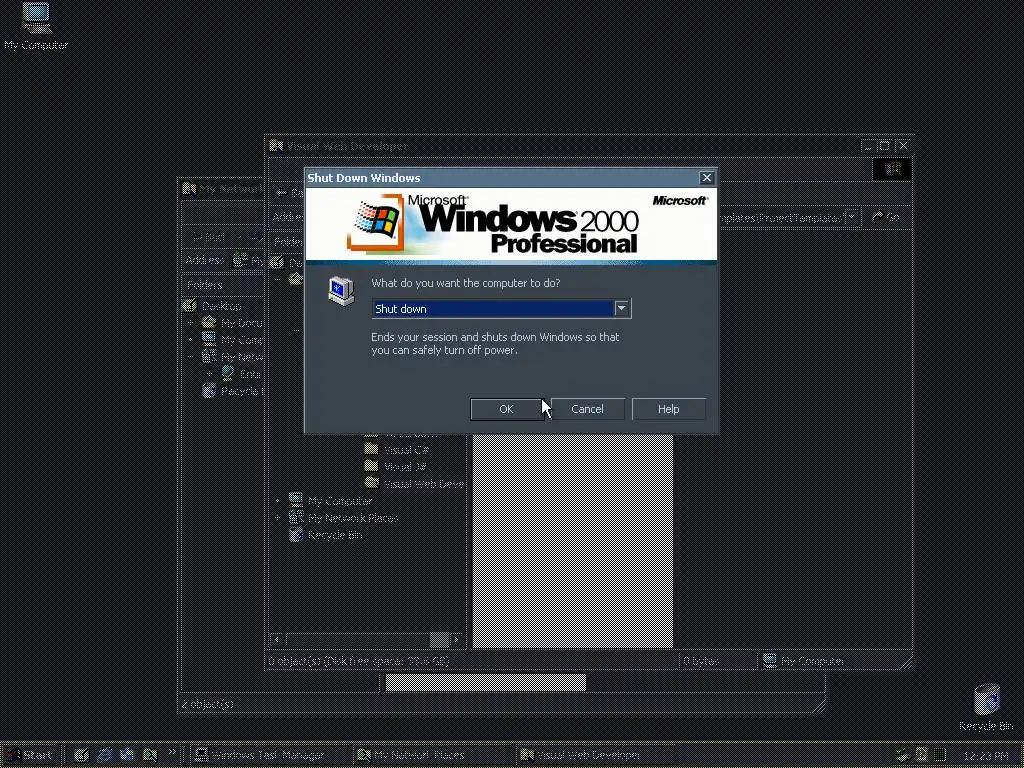Close the Shut Down Windows dialog
The width and height of the screenshot is (1024, 768).
707,178
